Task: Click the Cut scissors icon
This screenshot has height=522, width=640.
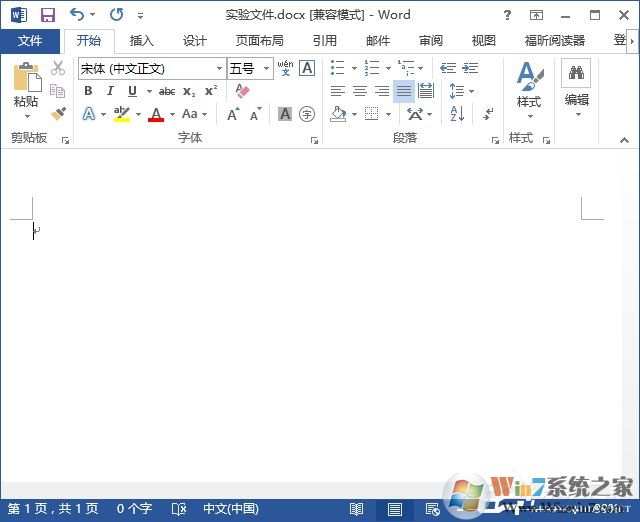Action: tap(58, 68)
